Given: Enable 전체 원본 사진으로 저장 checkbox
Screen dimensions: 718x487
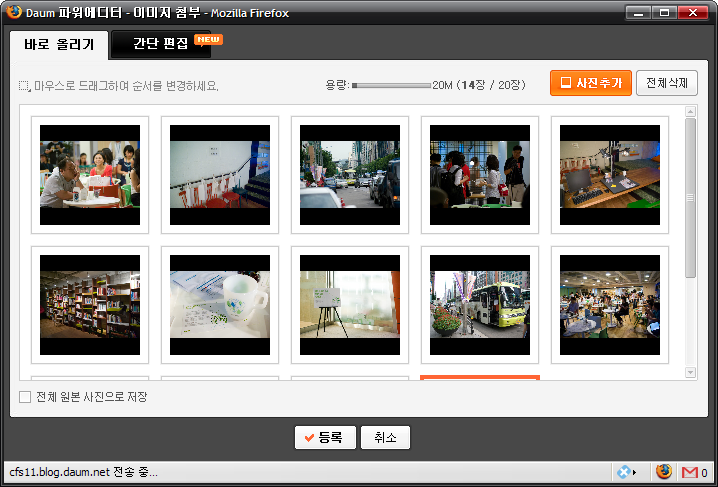Looking at the screenshot, I should point(25,397).
